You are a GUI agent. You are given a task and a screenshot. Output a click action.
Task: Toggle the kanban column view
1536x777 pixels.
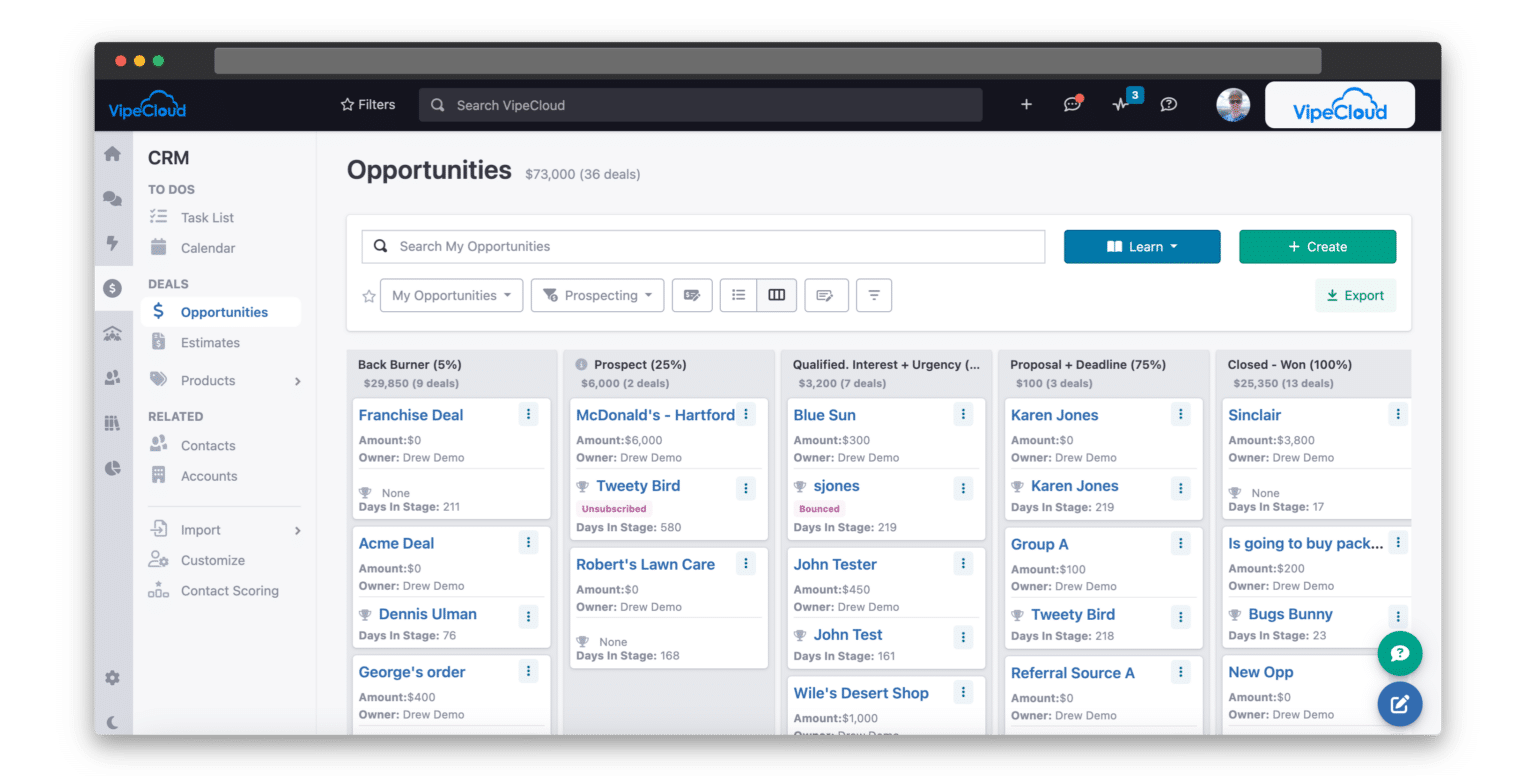tap(777, 295)
